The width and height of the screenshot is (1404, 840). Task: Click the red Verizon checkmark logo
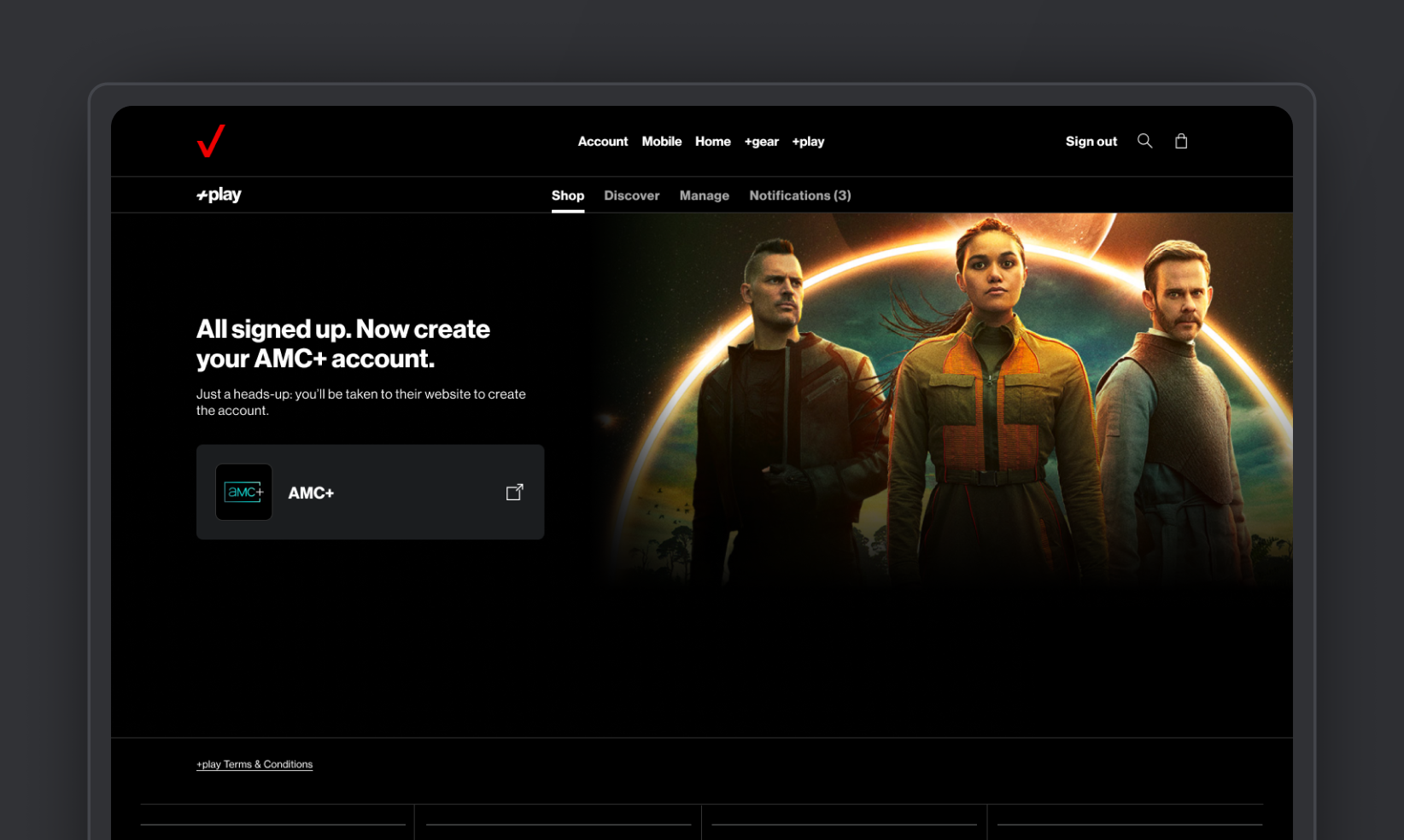tap(211, 141)
